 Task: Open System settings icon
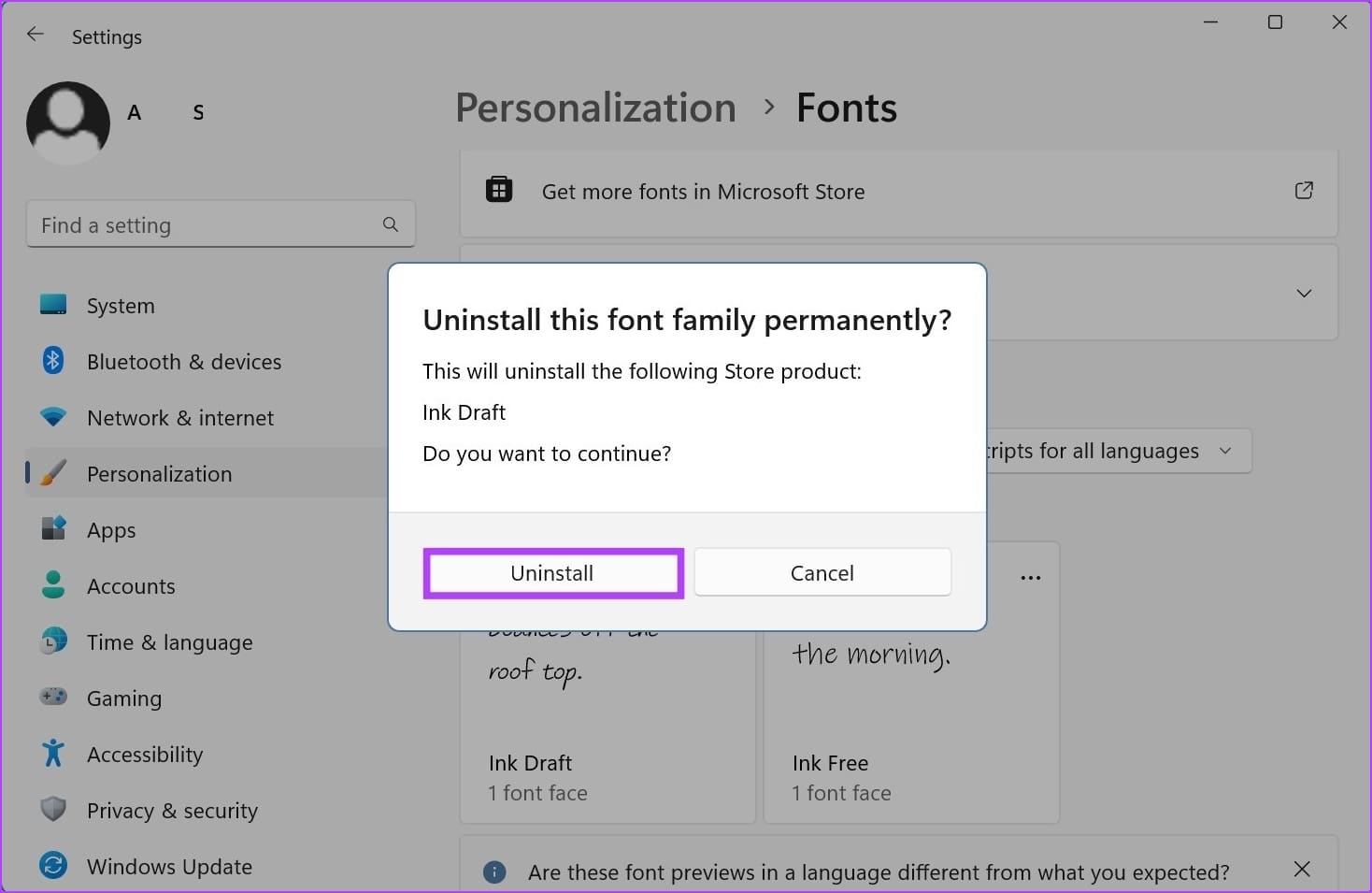(53, 305)
